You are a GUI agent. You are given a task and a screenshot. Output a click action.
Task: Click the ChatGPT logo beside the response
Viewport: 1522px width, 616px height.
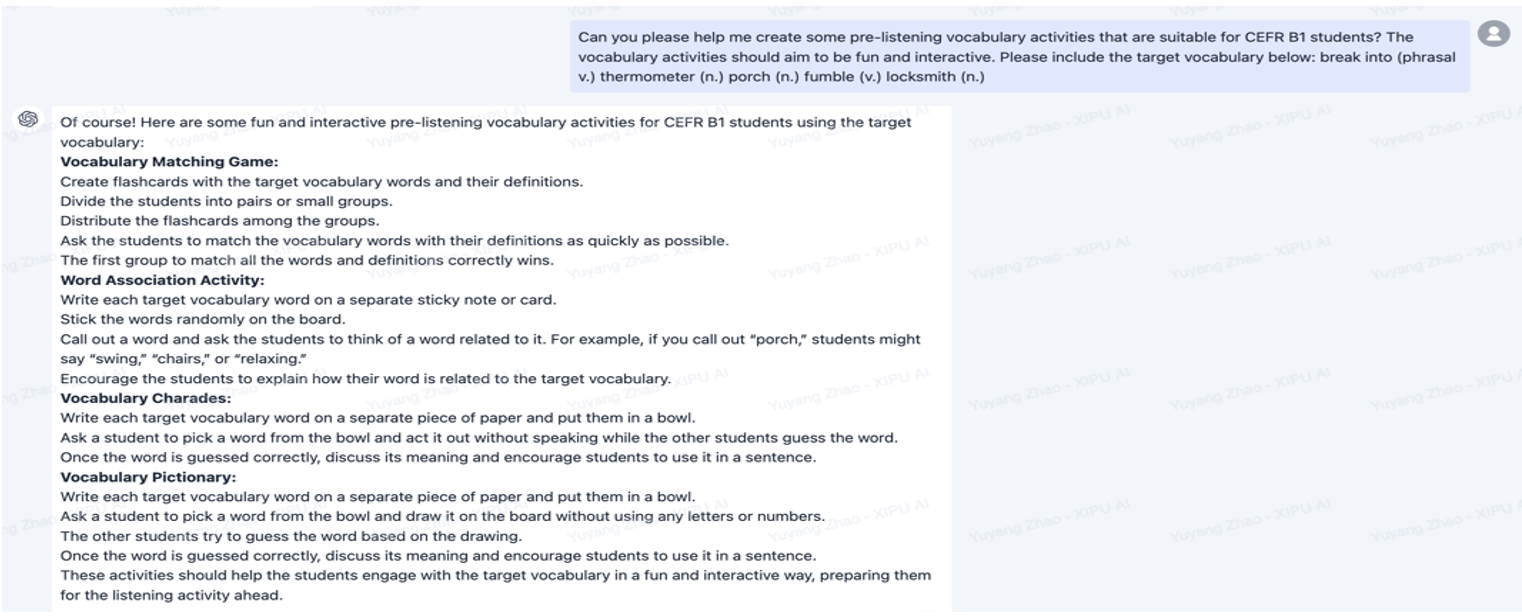[x=28, y=119]
